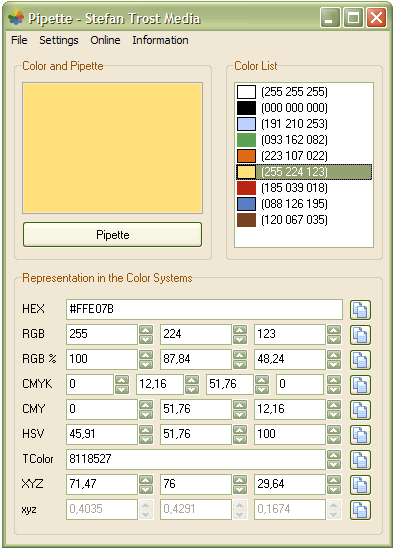Copy the HEX value to clipboard
This screenshot has width=395, height=550.
pos(360,310)
